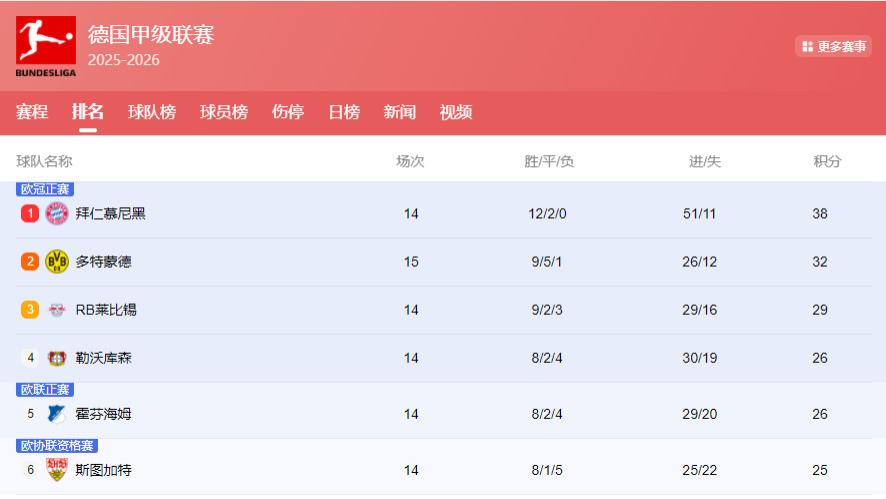Click the 欧冠正赛 zone label
The height and width of the screenshot is (499, 886).
(45, 189)
